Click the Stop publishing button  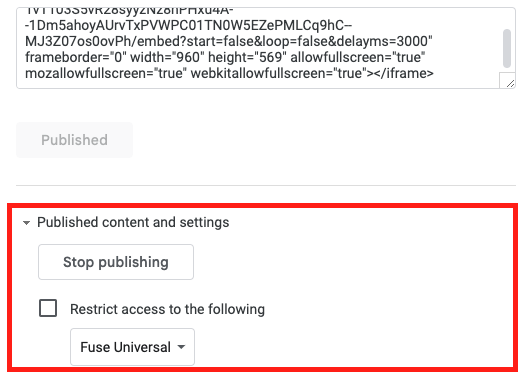tap(116, 262)
